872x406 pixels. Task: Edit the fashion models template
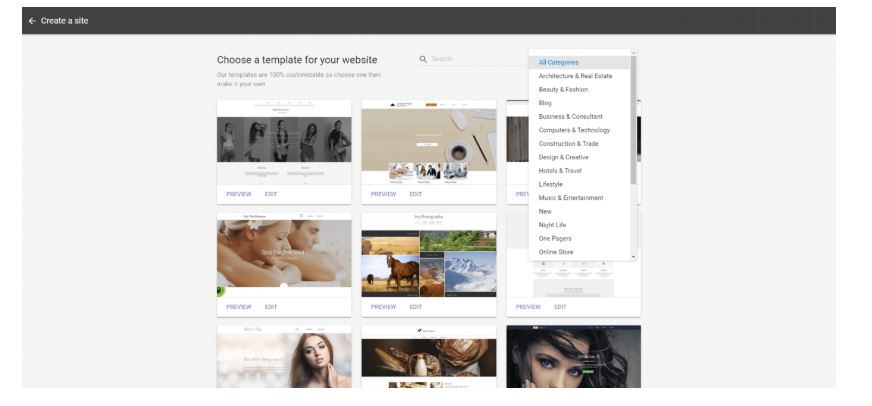tap(271, 194)
